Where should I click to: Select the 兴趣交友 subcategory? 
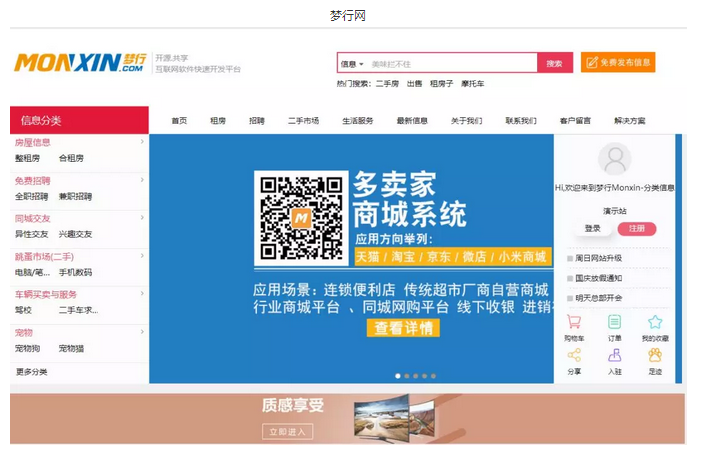click(x=75, y=234)
